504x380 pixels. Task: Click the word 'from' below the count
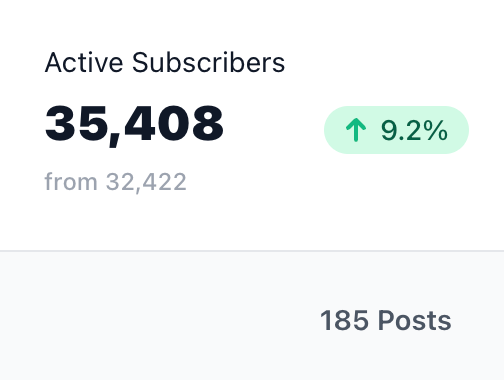pyautogui.click(x=71, y=182)
